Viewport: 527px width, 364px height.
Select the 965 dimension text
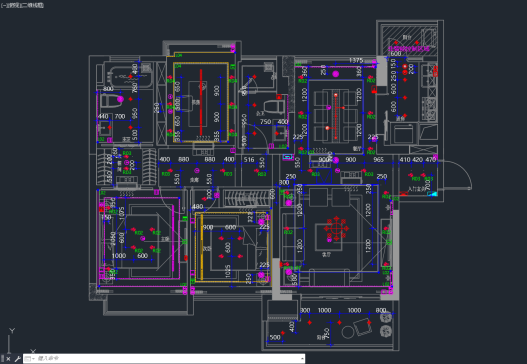coord(378,159)
